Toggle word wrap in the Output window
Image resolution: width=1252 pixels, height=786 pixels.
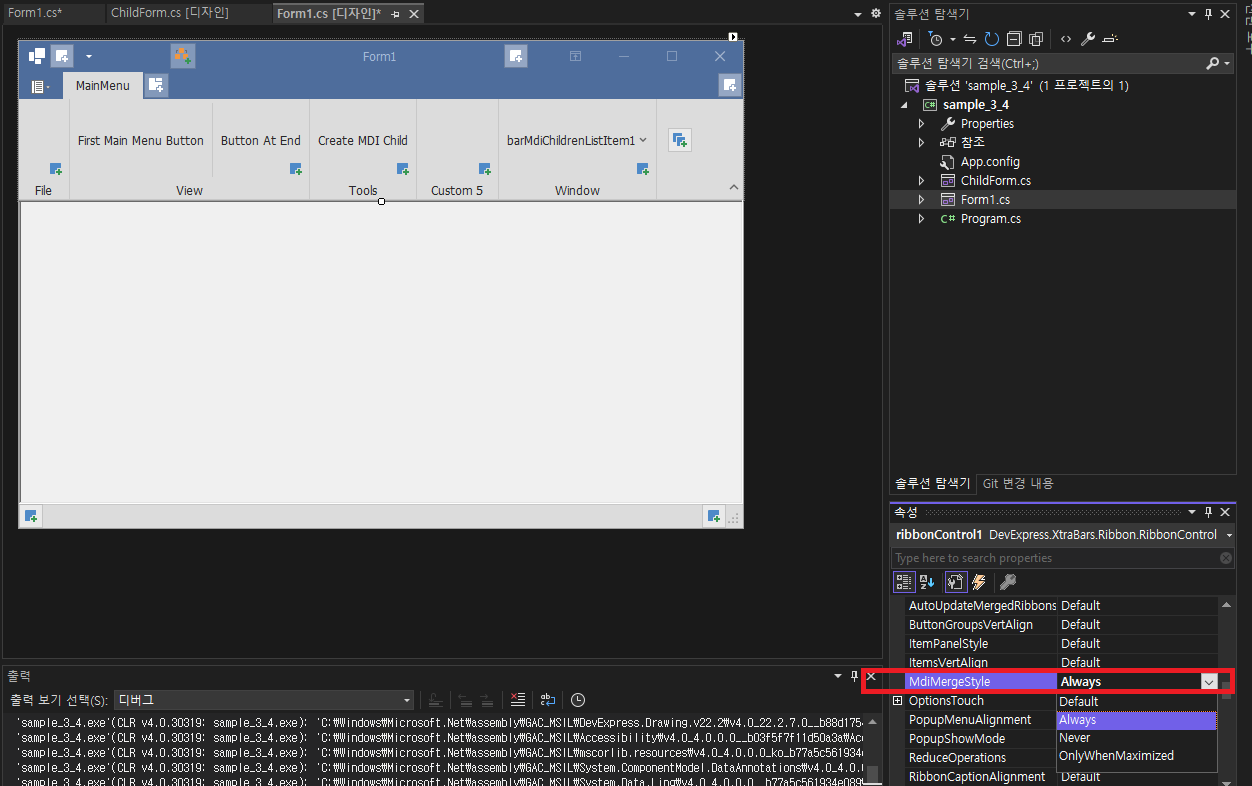point(548,700)
